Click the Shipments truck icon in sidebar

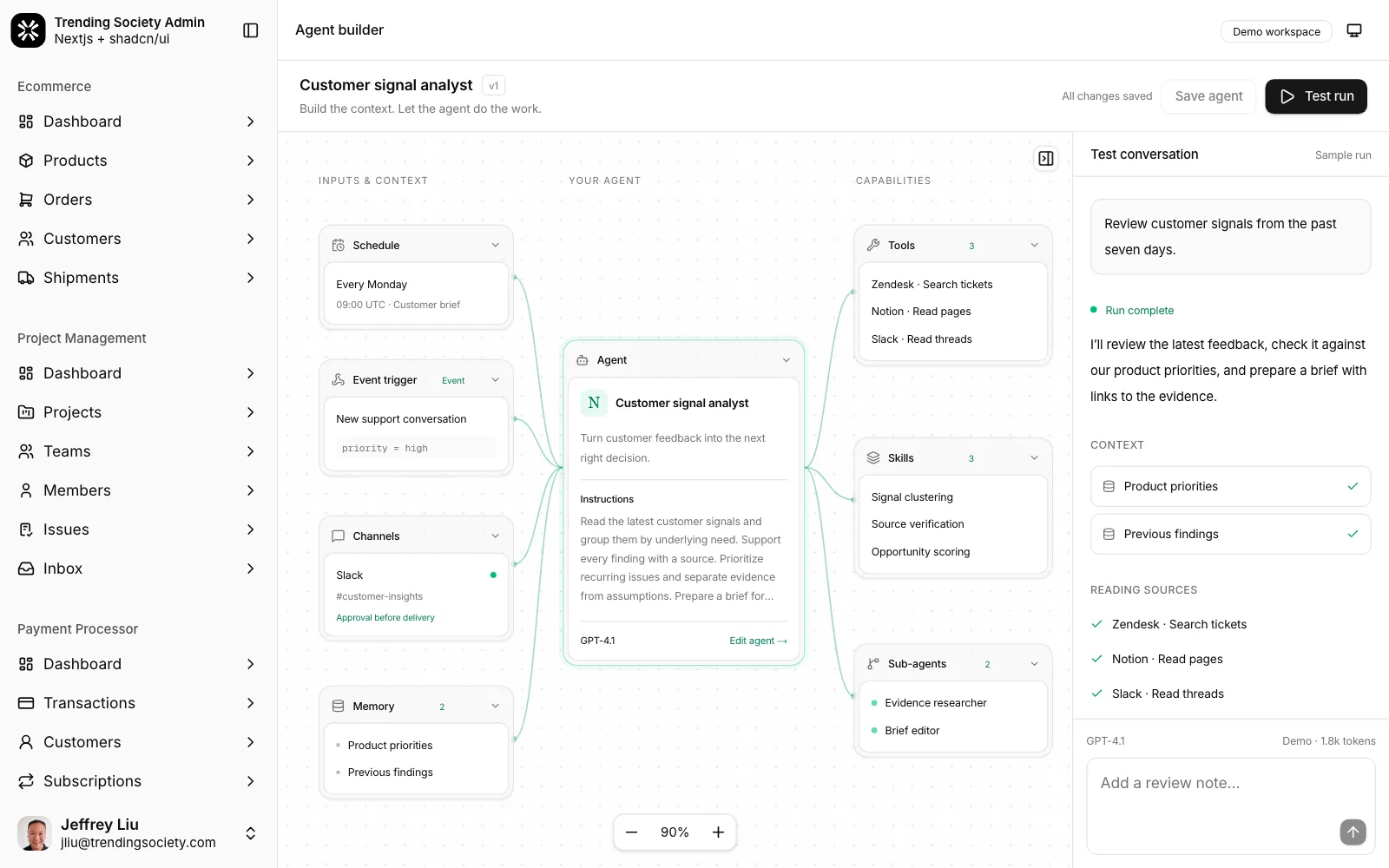[x=26, y=278]
